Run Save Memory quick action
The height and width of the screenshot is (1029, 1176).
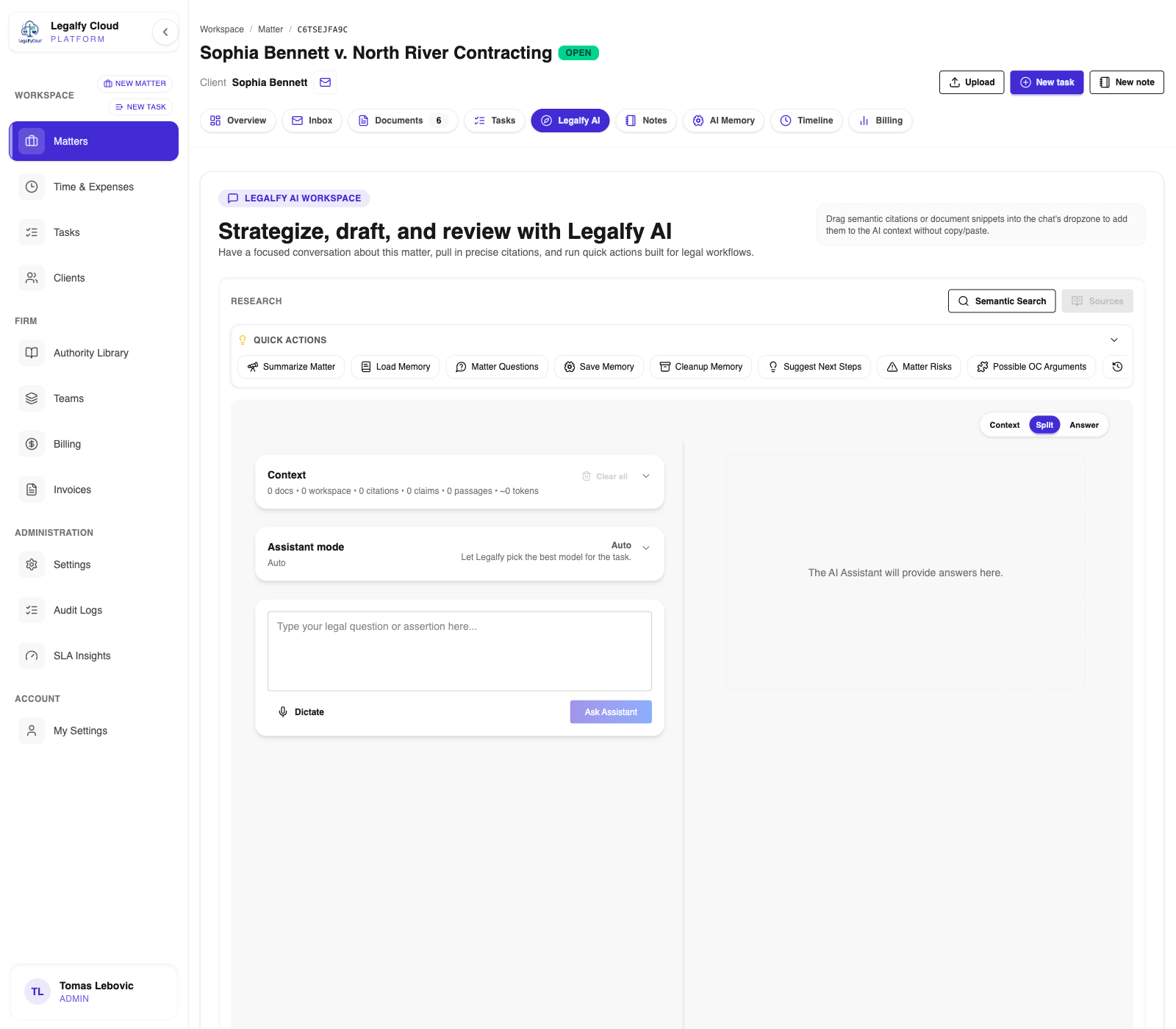tap(599, 367)
